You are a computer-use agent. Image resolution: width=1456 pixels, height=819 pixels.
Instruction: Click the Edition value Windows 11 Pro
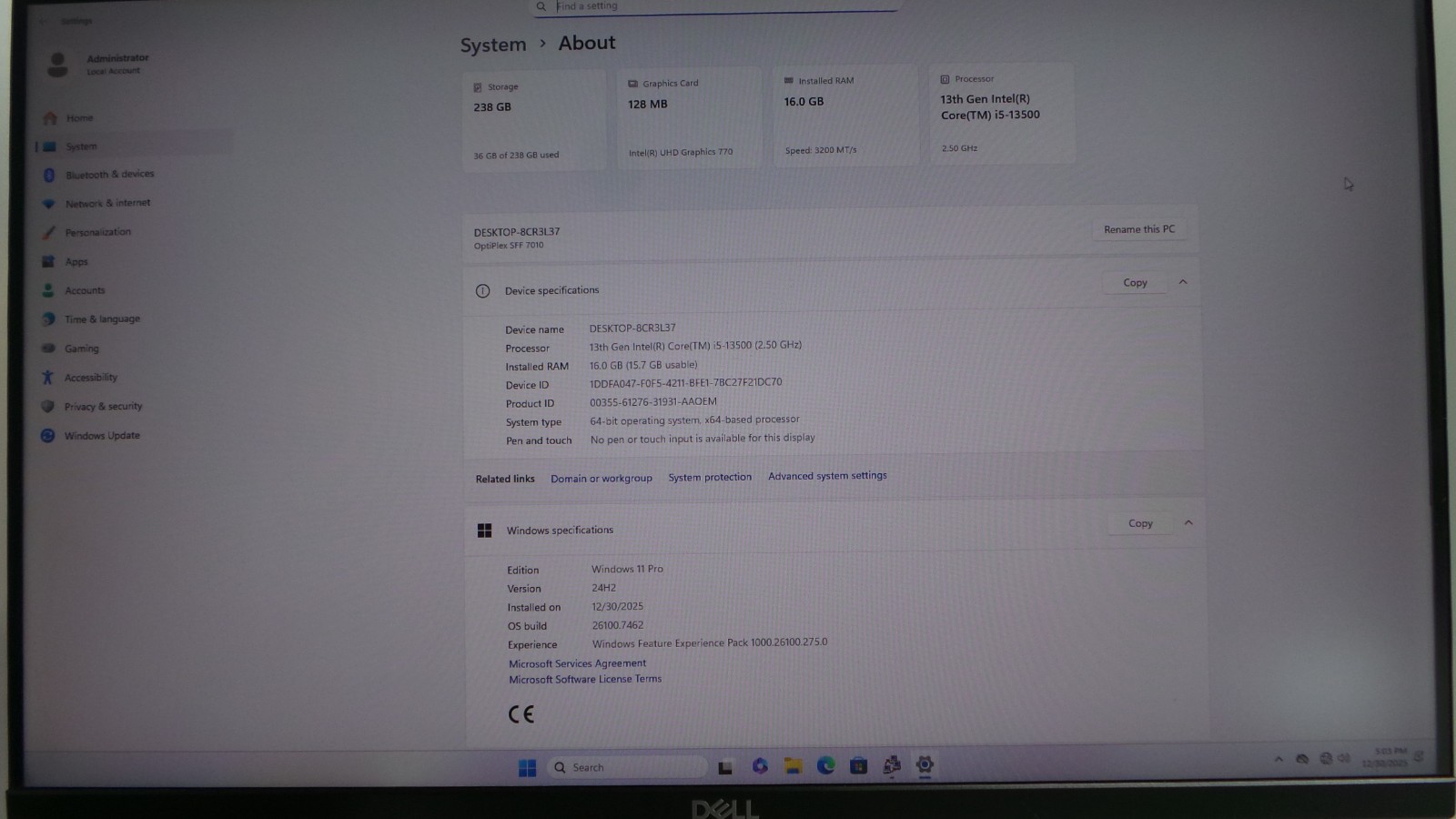coord(627,569)
